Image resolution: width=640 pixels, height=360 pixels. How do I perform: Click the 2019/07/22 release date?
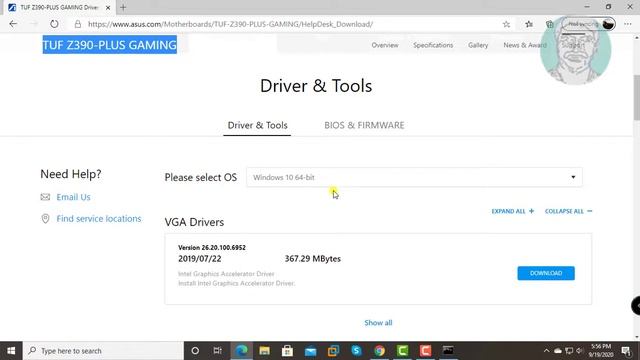click(200, 259)
